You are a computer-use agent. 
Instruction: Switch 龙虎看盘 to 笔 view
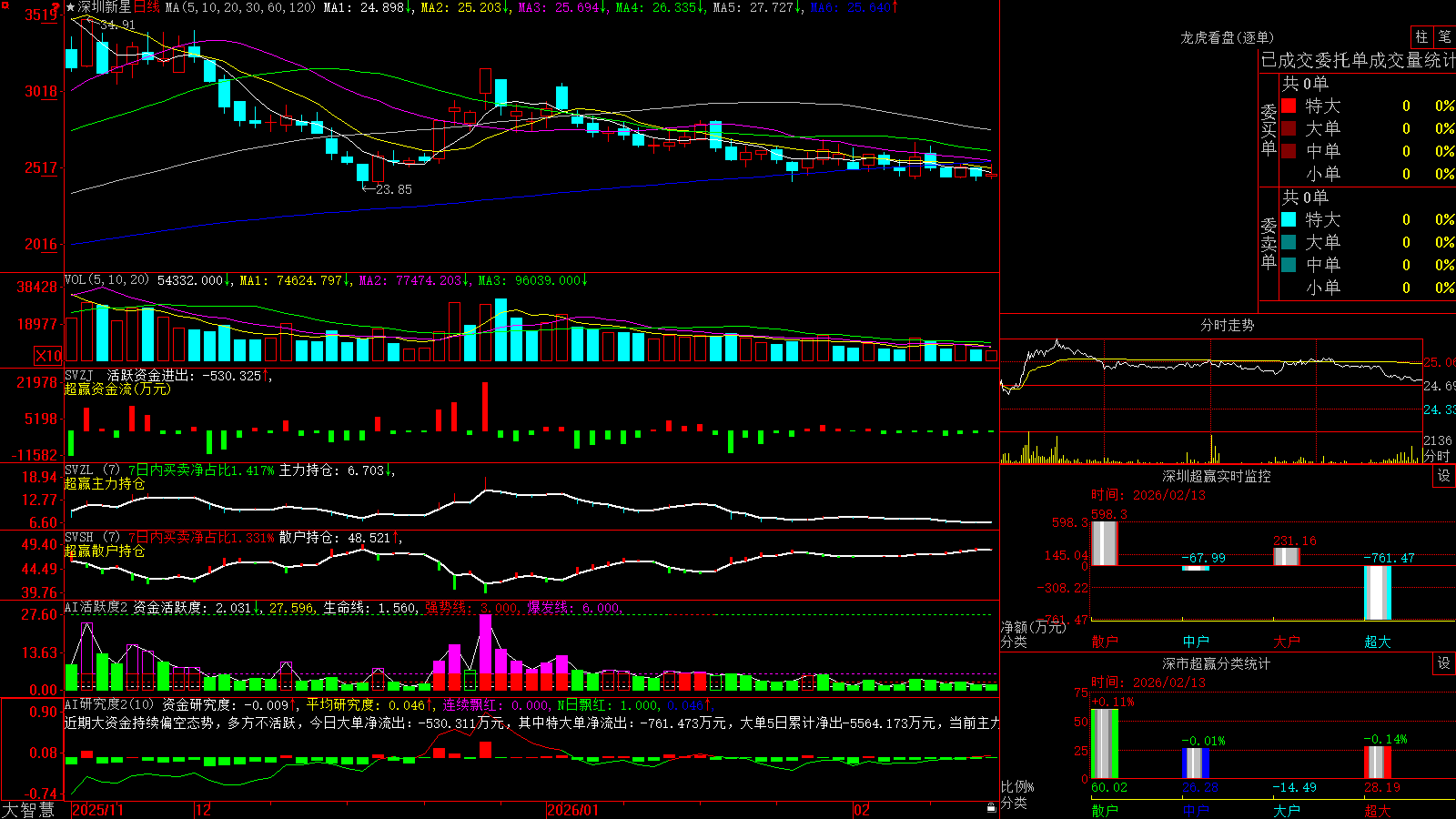pyautogui.click(x=1444, y=36)
